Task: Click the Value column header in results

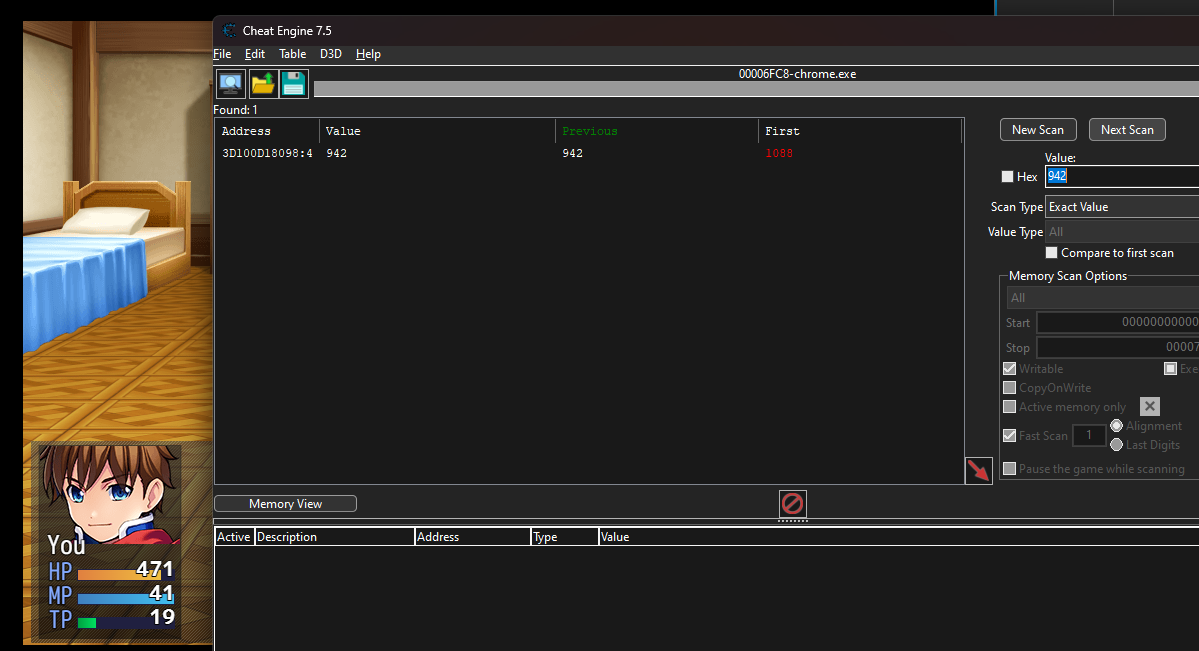Action: [x=437, y=131]
